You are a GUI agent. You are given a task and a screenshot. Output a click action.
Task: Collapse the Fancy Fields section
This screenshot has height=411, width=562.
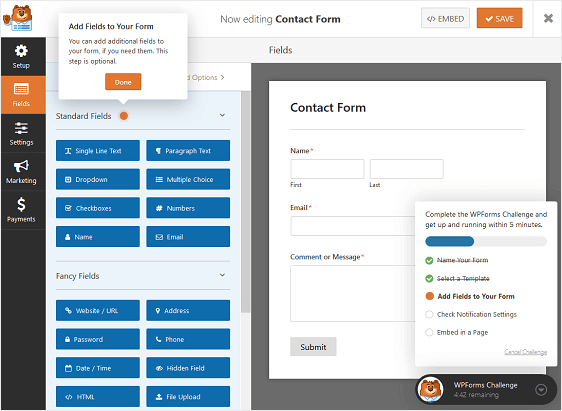tap(222, 275)
